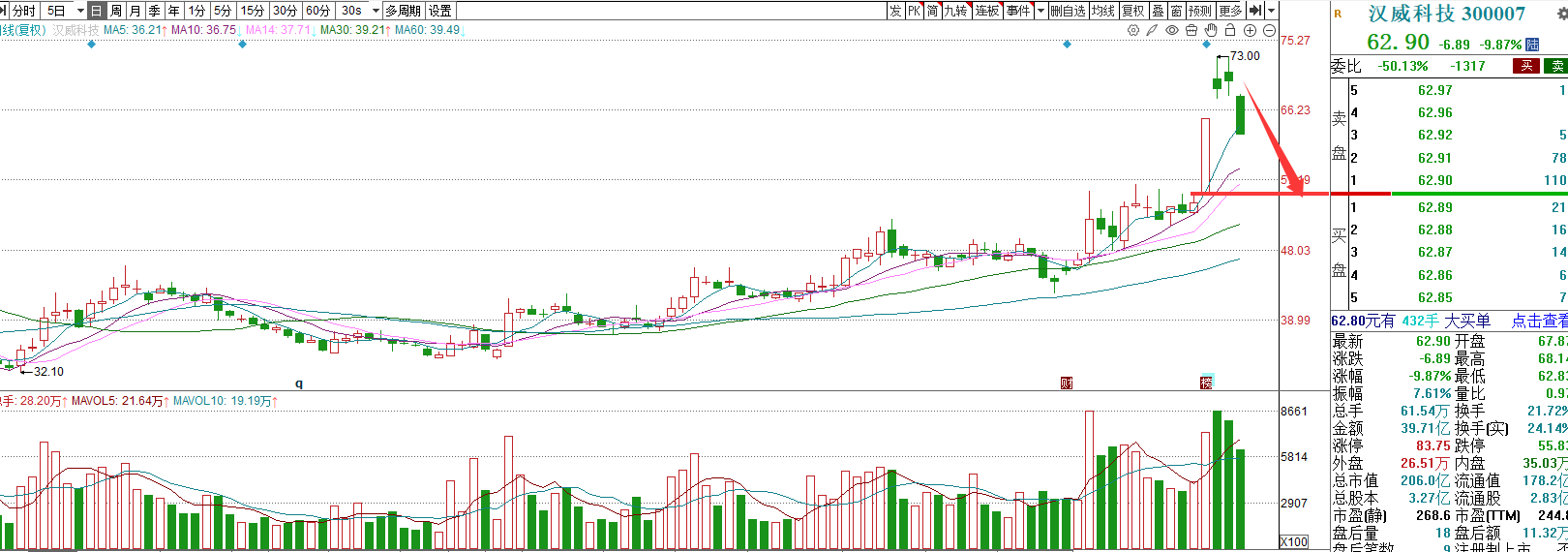Screen dimensions: 1568x552
Task: Select monthly 月 K-line period
Action: (x=136, y=11)
